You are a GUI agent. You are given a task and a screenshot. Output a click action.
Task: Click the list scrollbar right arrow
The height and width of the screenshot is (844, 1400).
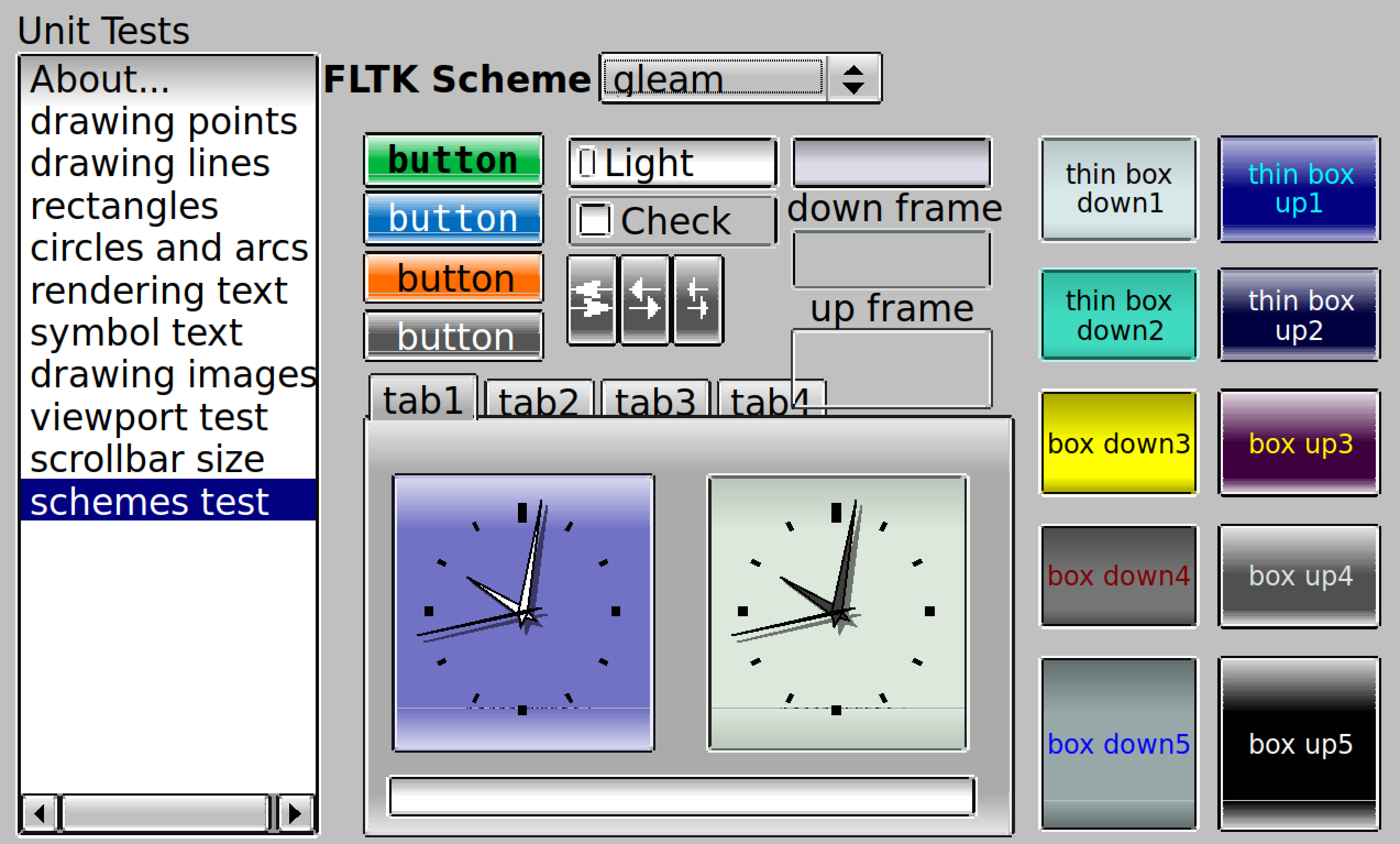click(x=295, y=813)
